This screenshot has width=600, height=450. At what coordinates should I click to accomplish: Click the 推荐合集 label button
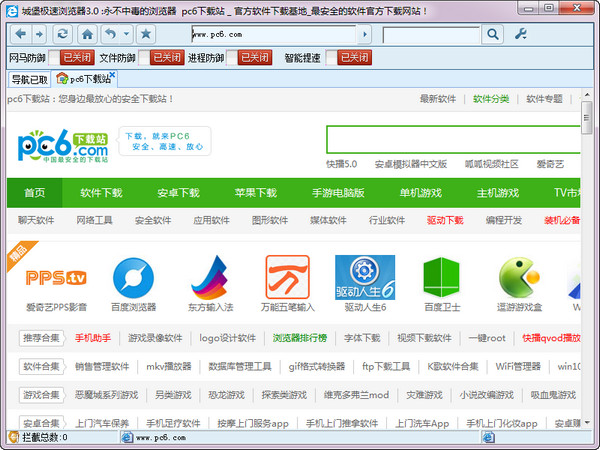point(41,338)
